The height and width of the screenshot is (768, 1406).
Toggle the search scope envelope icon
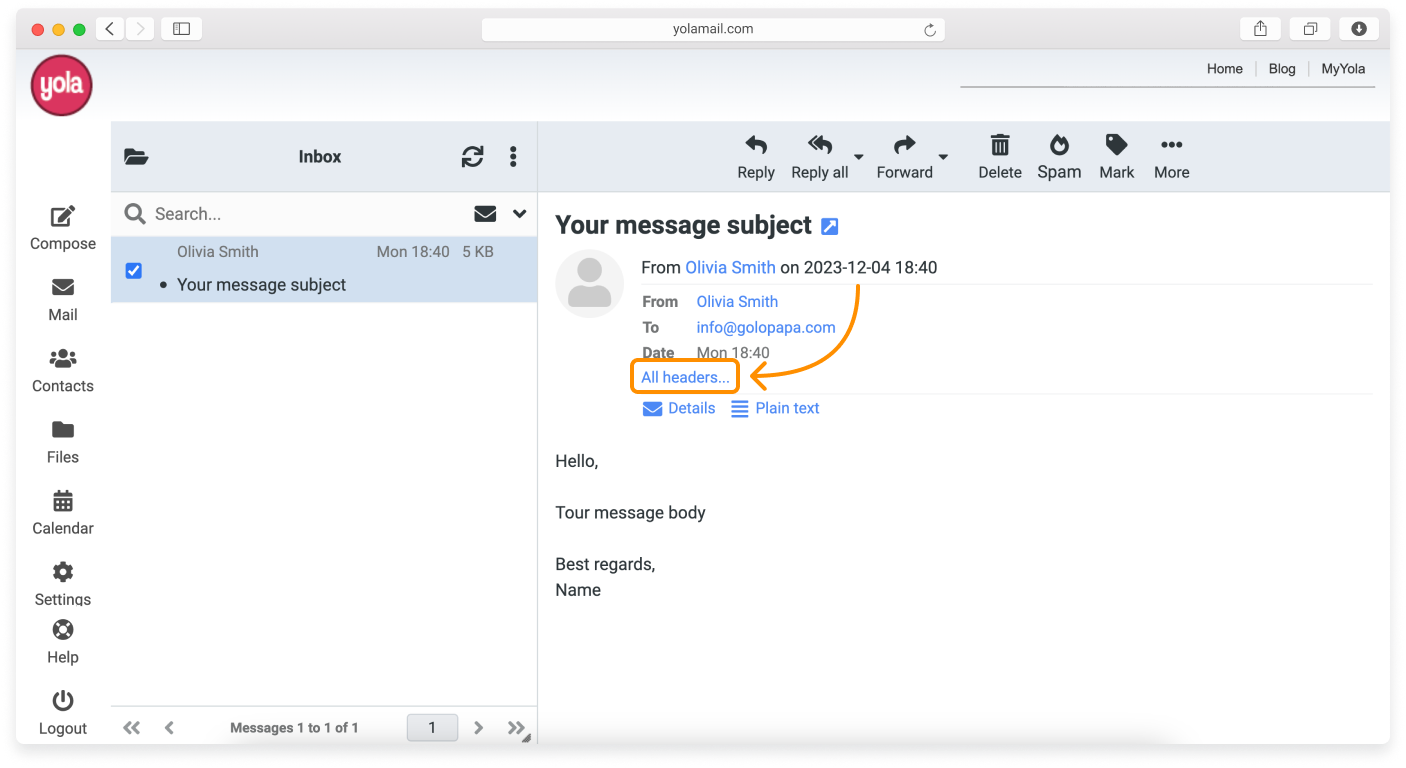pyautogui.click(x=485, y=213)
